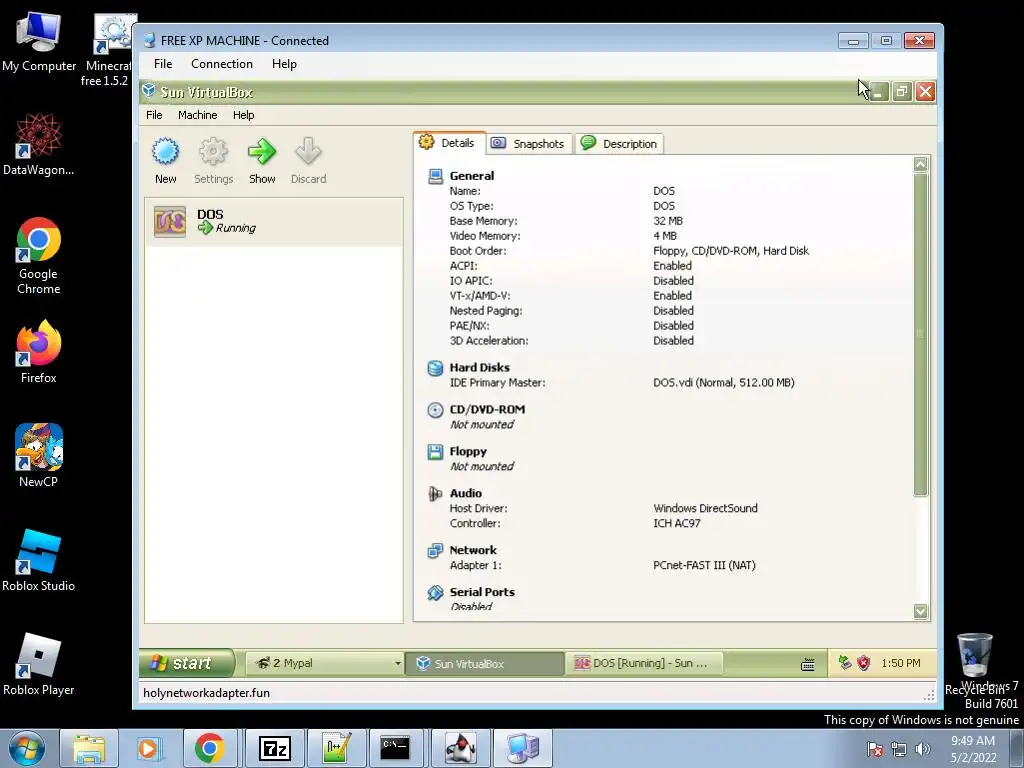Image resolution: width=1024 pixels, height=768 pixels.
Task: Click the CD/DVD-ROM disc icon
Action: (x=435, y=409)
